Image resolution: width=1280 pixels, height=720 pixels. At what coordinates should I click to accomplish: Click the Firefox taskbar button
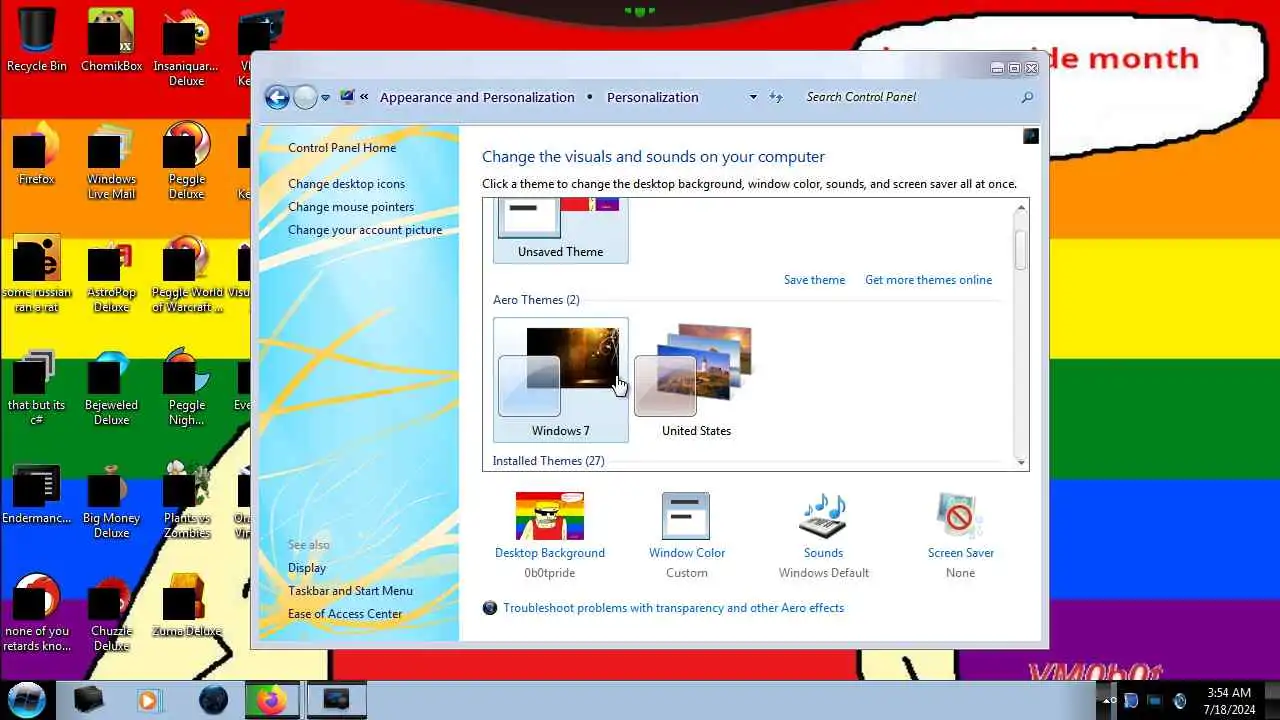tap(270, 700)
